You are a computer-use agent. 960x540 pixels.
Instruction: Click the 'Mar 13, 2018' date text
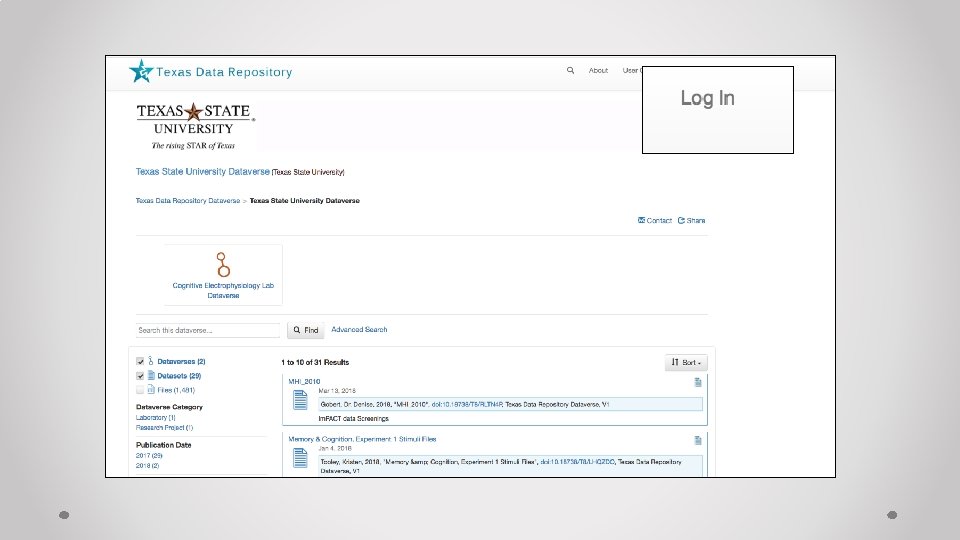click(x=337, y=391)
